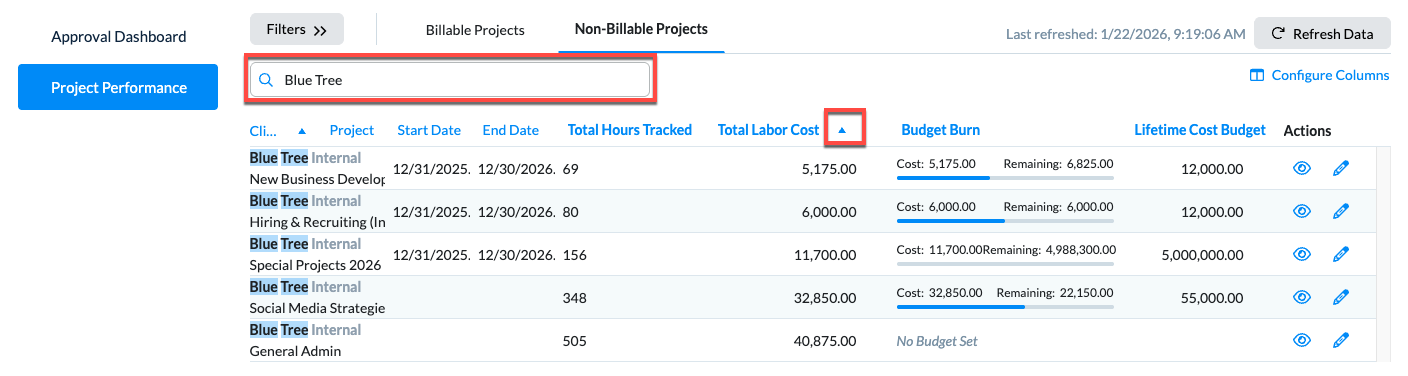Viewport: 1408px width, 376px height.
Task: Sort by Start Date column
Action: pos(429,130)
